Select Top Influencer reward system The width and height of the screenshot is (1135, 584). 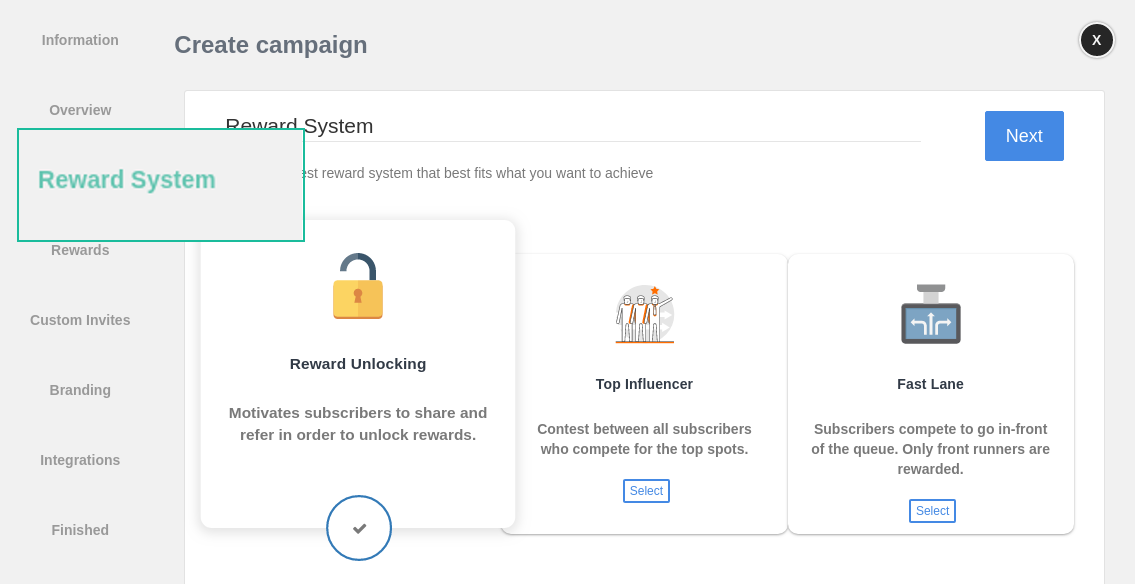click(646, 490)
